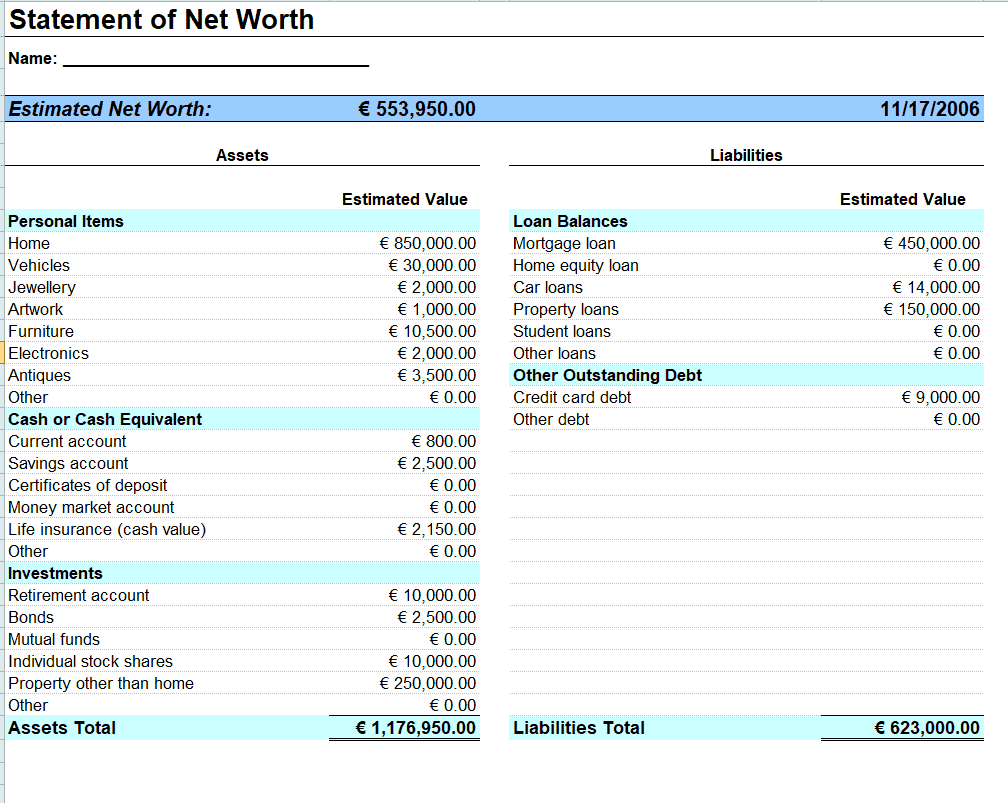This screenshot has height=803, width=1008.
Task: Click the Assets Total amount cell
Action: point(415,728)
